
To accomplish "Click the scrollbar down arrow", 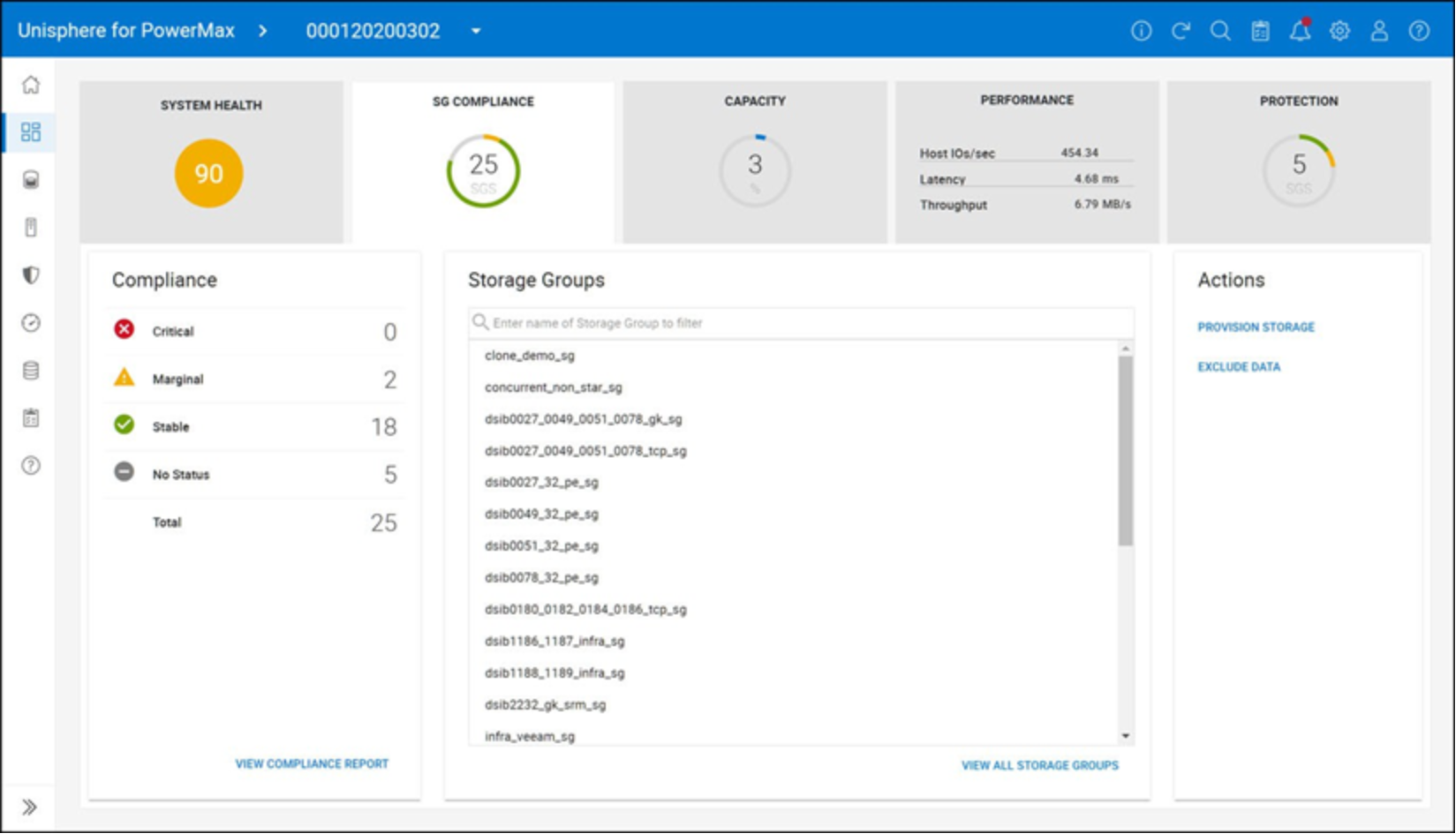I will point(1126,736).
